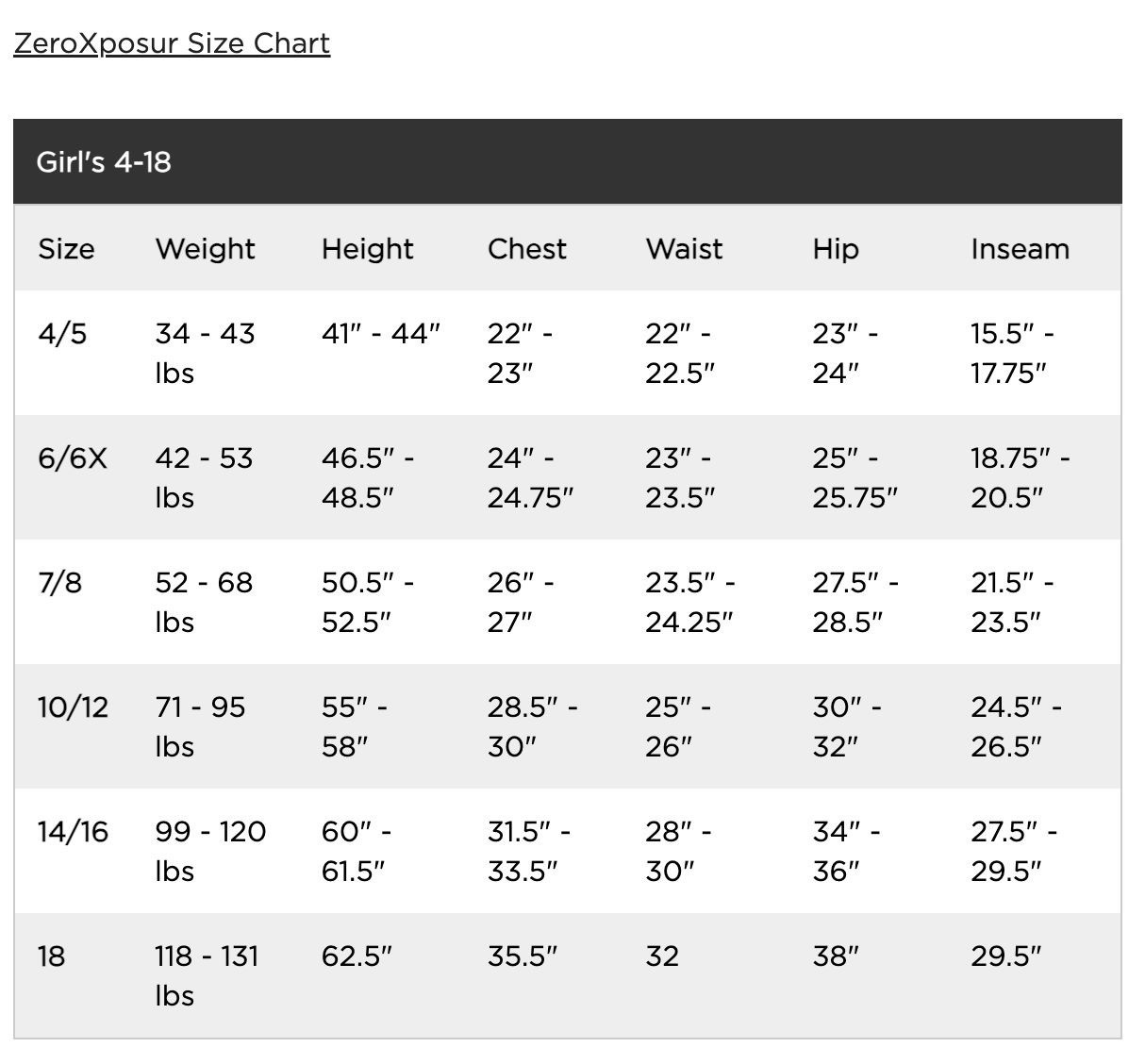This screenshot has height=1064, width=1145.
Task: Select the size 18 row label
Action: coord(51,956)
